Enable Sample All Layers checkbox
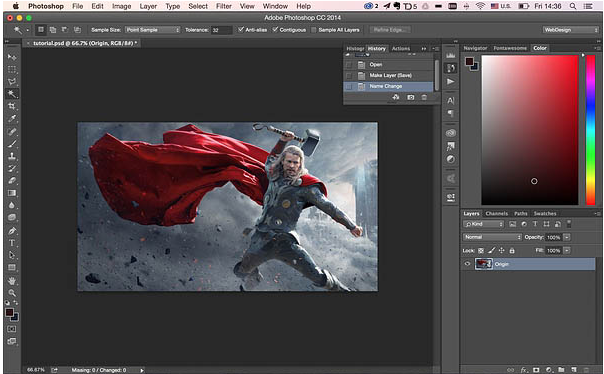This screenshot has height=374, width=604. (x=314, y=30)
